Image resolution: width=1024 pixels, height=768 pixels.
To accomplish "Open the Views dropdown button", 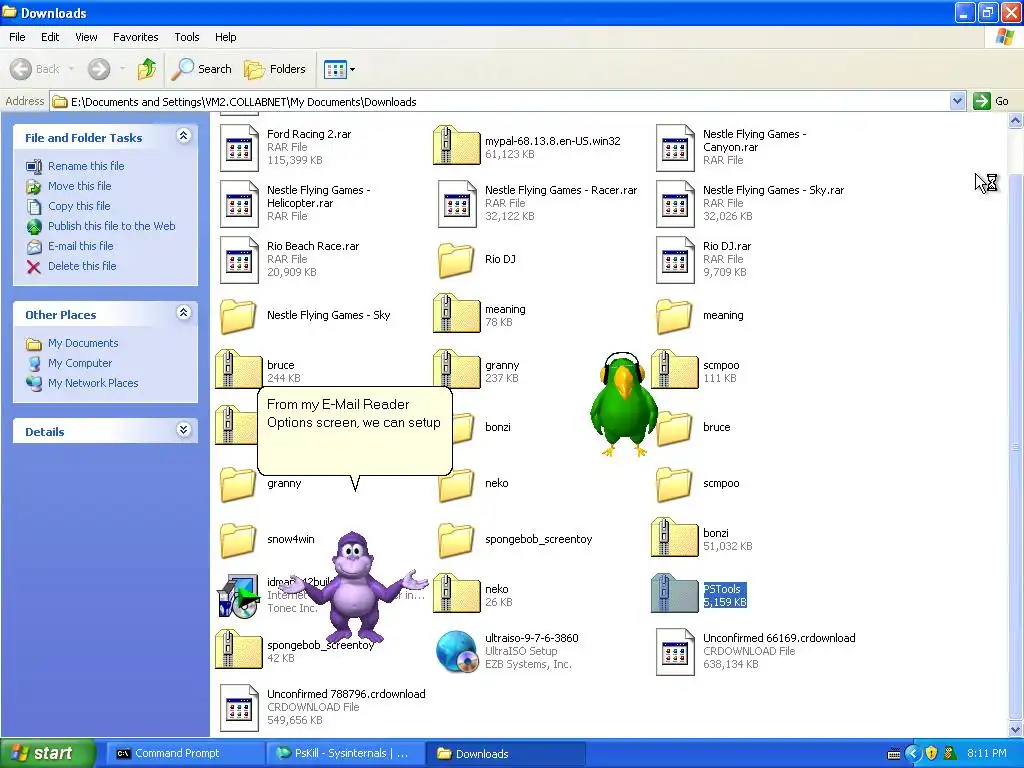I will [340, 69].
